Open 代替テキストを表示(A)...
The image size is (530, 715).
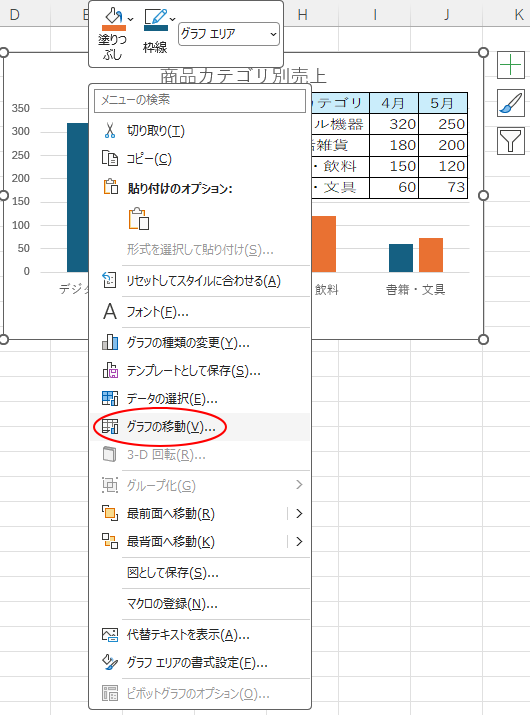click(200, 635)
